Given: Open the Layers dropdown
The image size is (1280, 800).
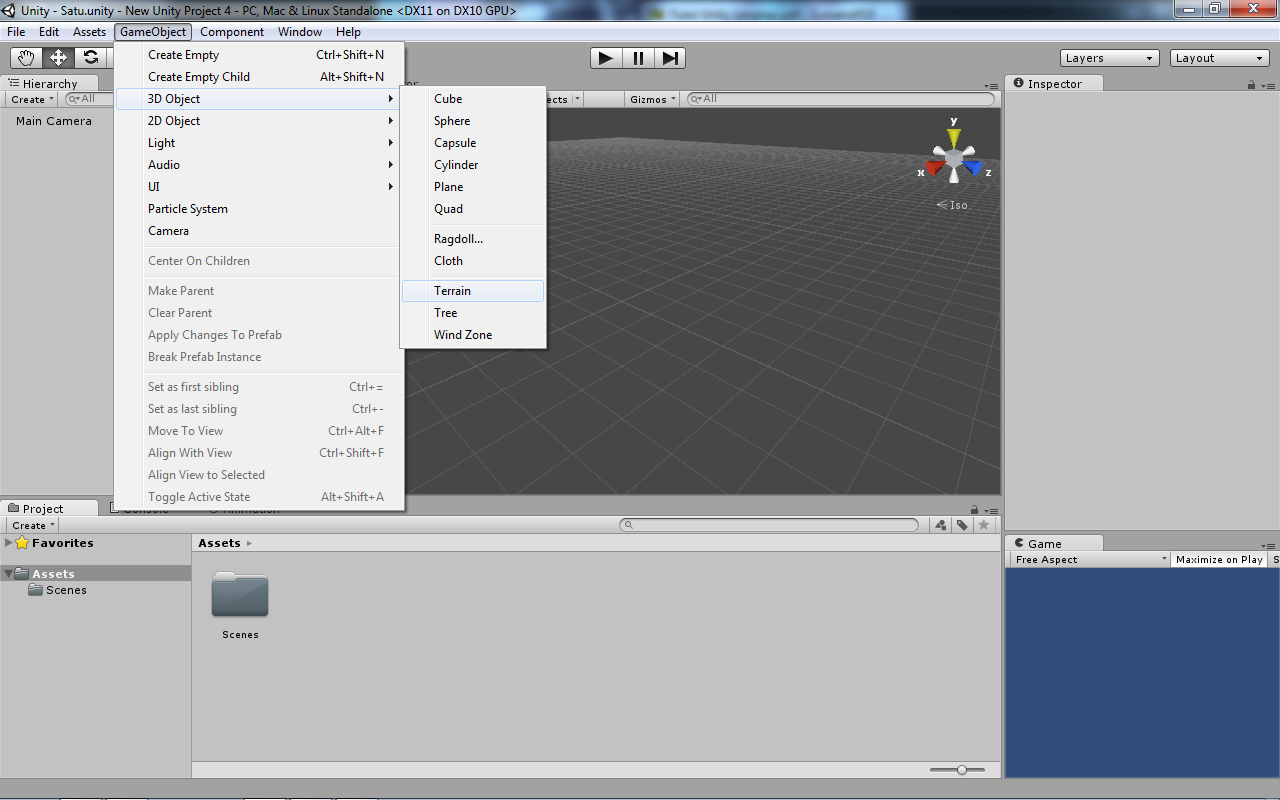Looking at the screenshot, I should pos(1110,58).
